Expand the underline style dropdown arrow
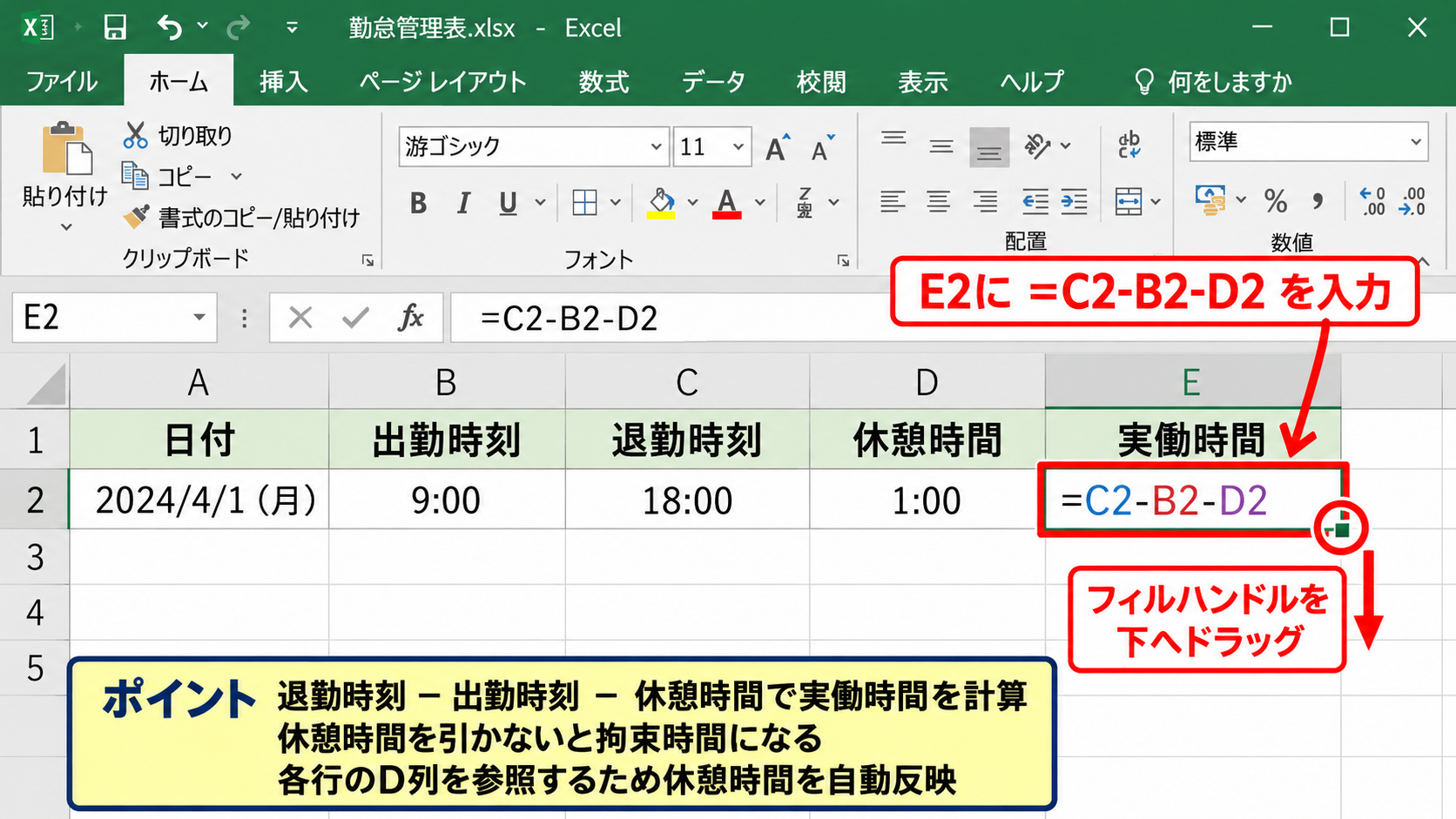The width and height of the screenshot is (1456, 819). [x=540, y=203]
